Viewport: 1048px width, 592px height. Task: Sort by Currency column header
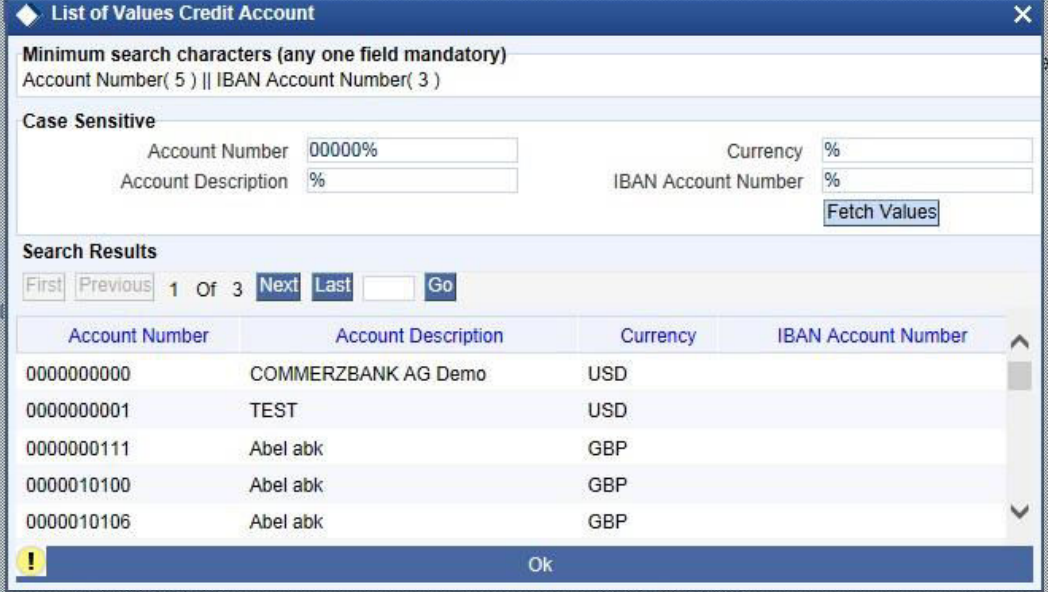coord(658,335)
